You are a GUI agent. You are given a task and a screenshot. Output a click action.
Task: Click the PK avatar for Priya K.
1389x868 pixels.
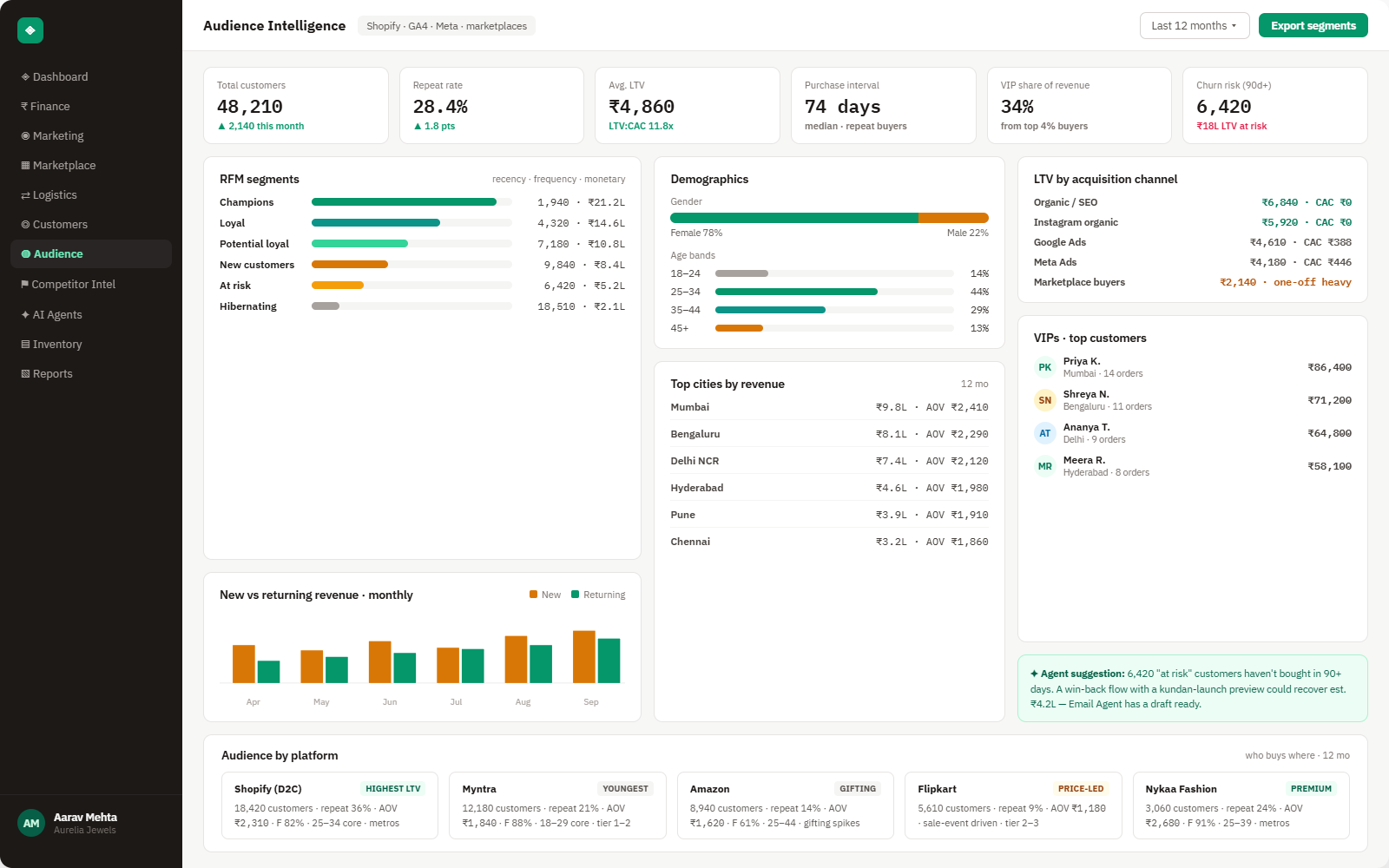(1045, 367)
